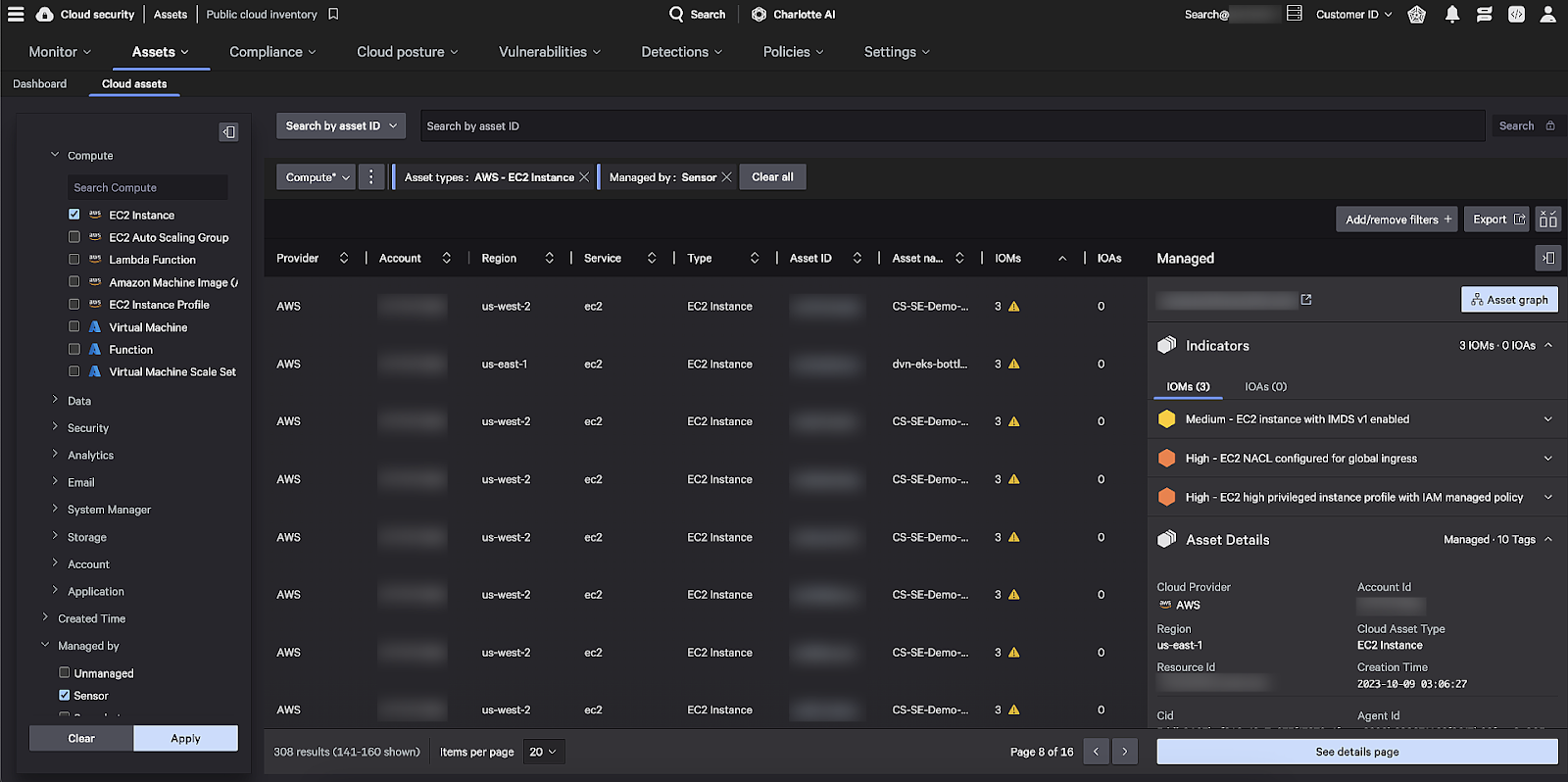Toggle the table column layout icon
This screenshot has height=782, width=1568.
1548,220
